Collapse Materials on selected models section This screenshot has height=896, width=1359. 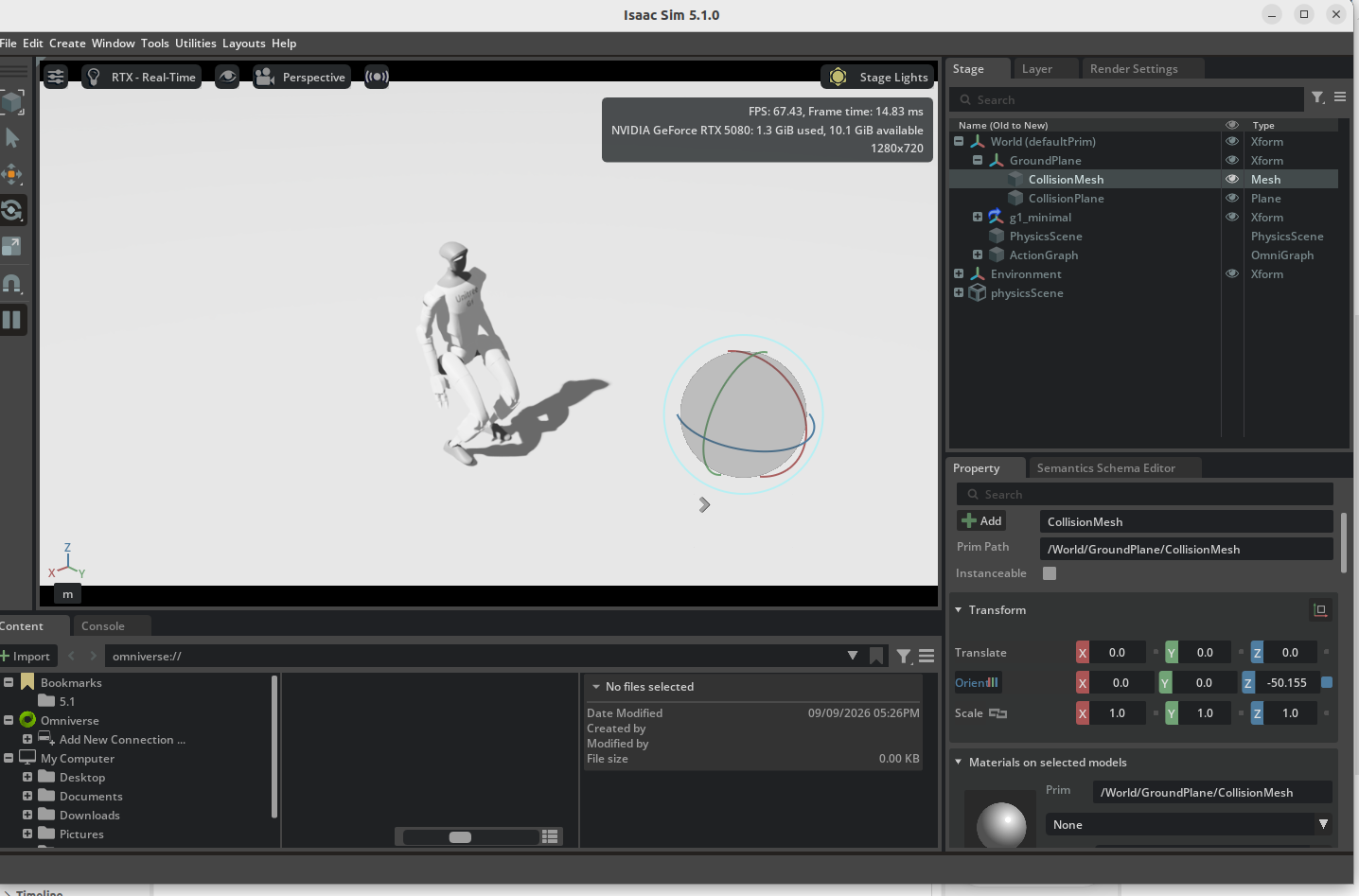coord(959,763)
